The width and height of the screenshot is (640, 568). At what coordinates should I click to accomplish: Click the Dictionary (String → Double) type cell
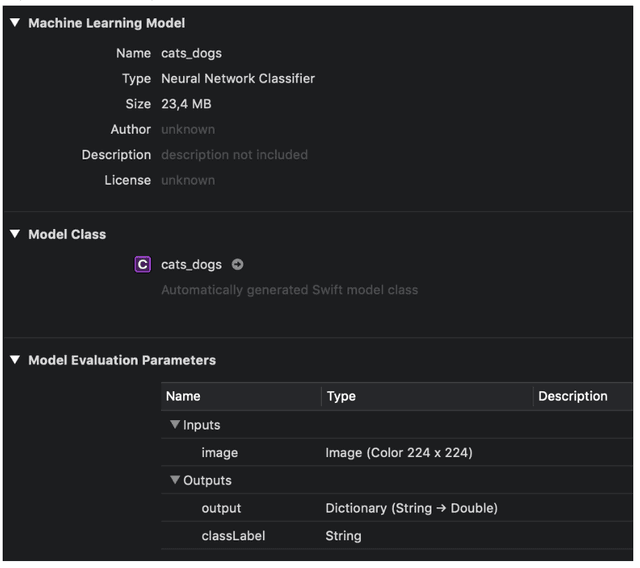pyautogui.click(x=411, y=508)
